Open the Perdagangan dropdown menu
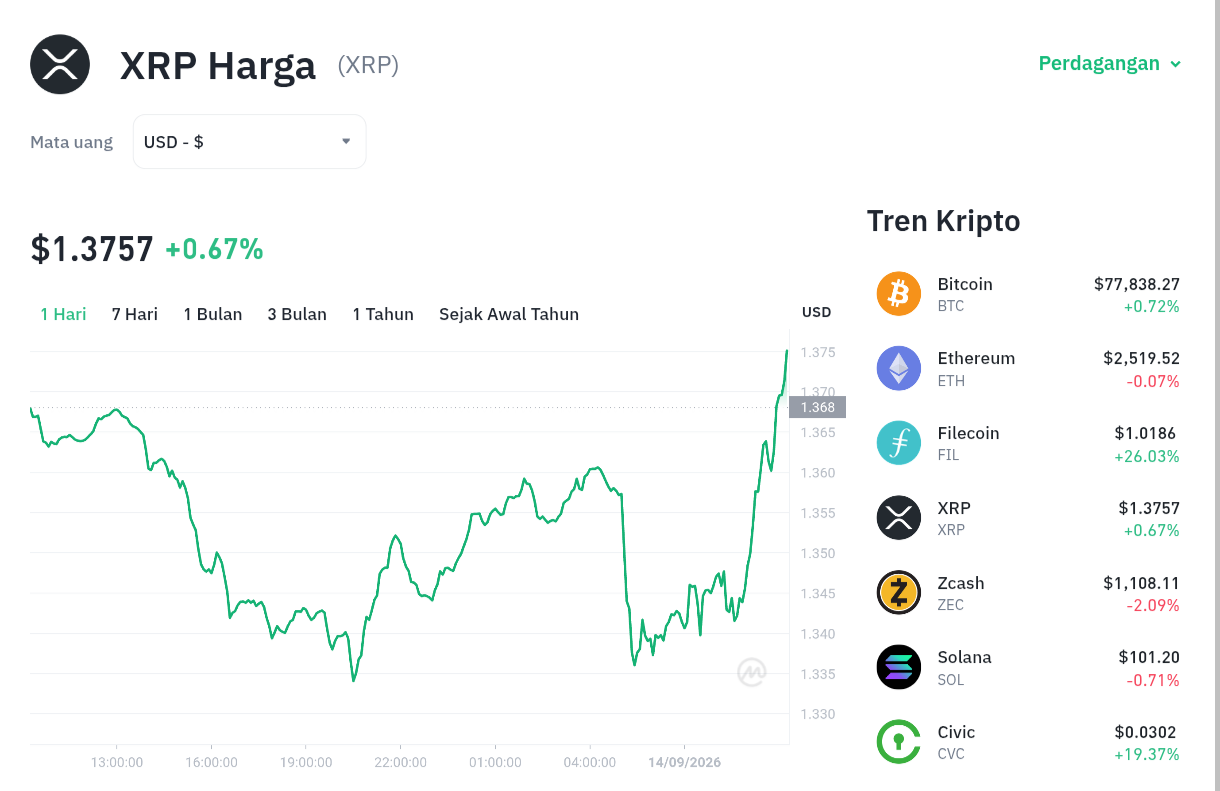Viewport: 1220px width, 791px height. click(x=1110, y=63)
